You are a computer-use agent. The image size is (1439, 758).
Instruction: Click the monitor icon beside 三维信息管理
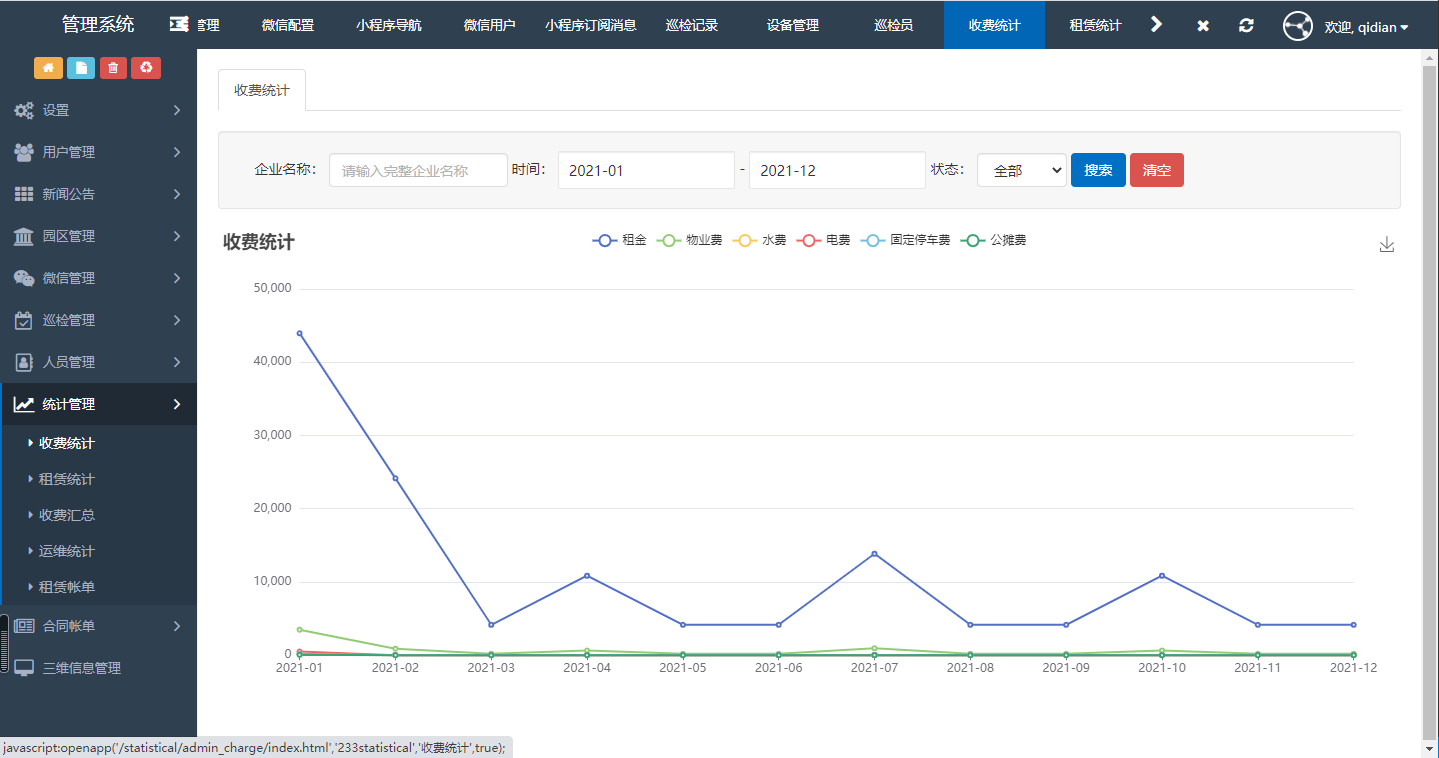click(24, 668)
